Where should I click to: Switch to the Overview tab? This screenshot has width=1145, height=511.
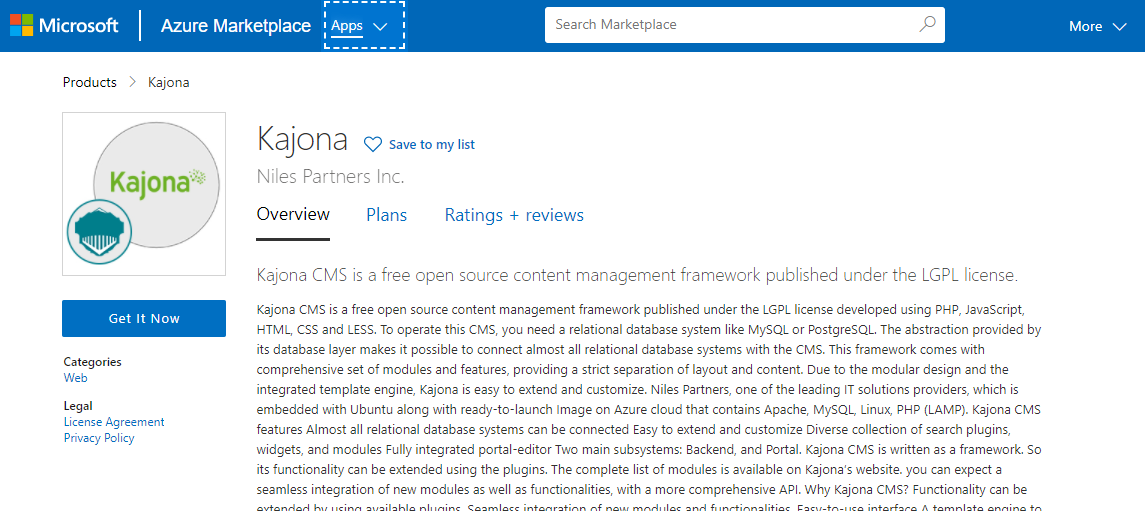(293, 215)
